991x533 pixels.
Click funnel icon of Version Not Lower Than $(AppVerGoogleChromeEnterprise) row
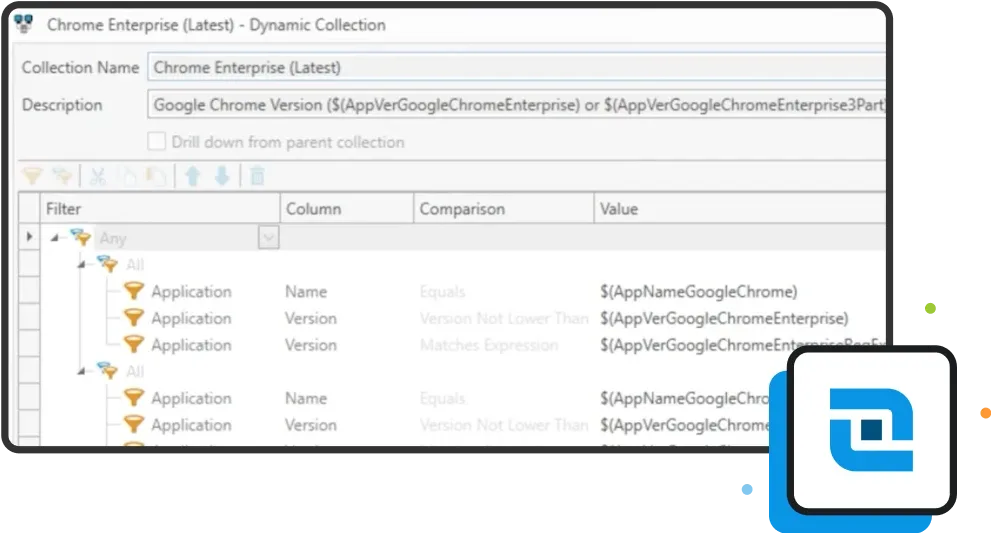pos(133,317)
